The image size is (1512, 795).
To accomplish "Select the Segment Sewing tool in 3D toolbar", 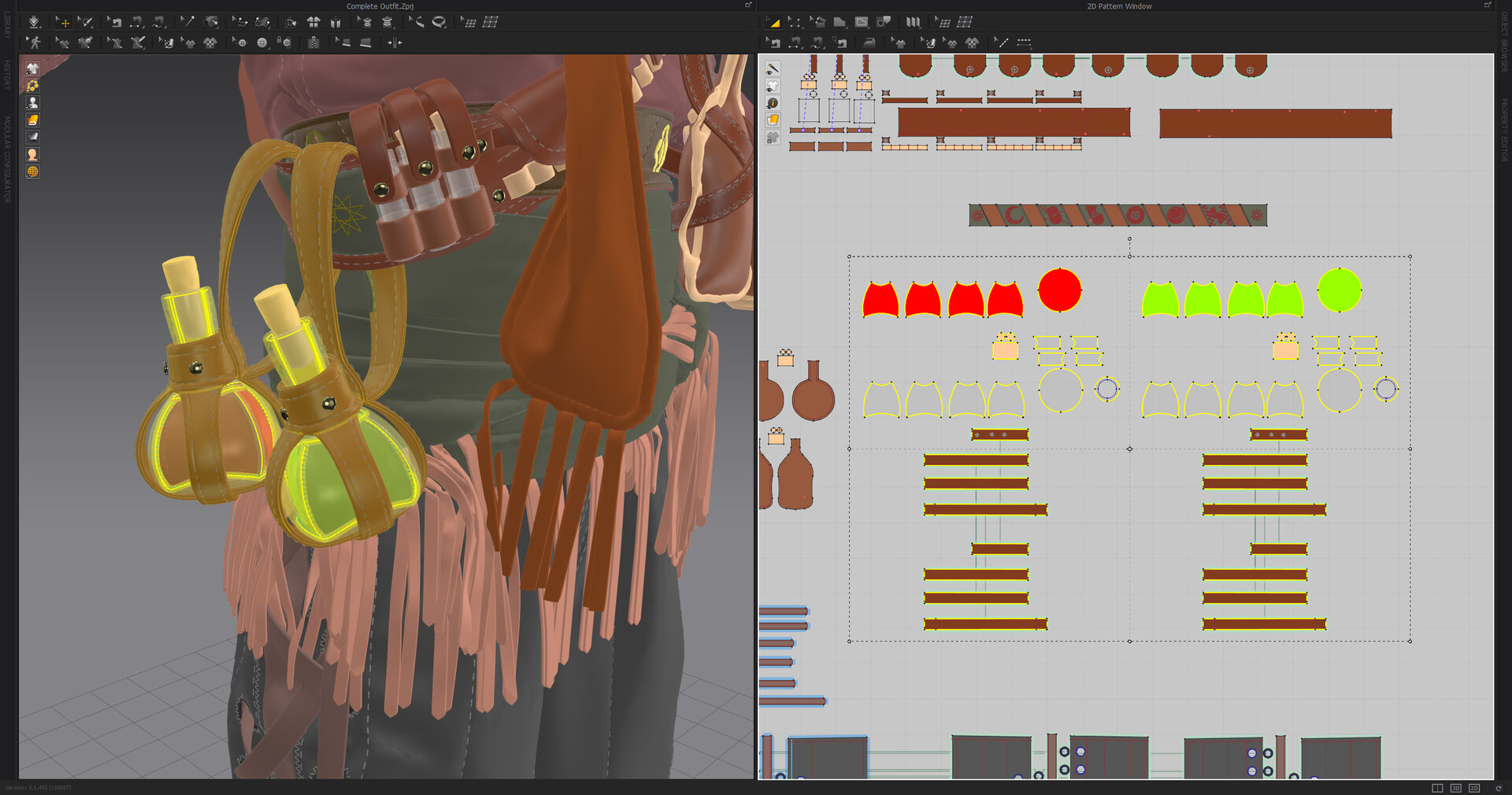I will pos(136,22).
